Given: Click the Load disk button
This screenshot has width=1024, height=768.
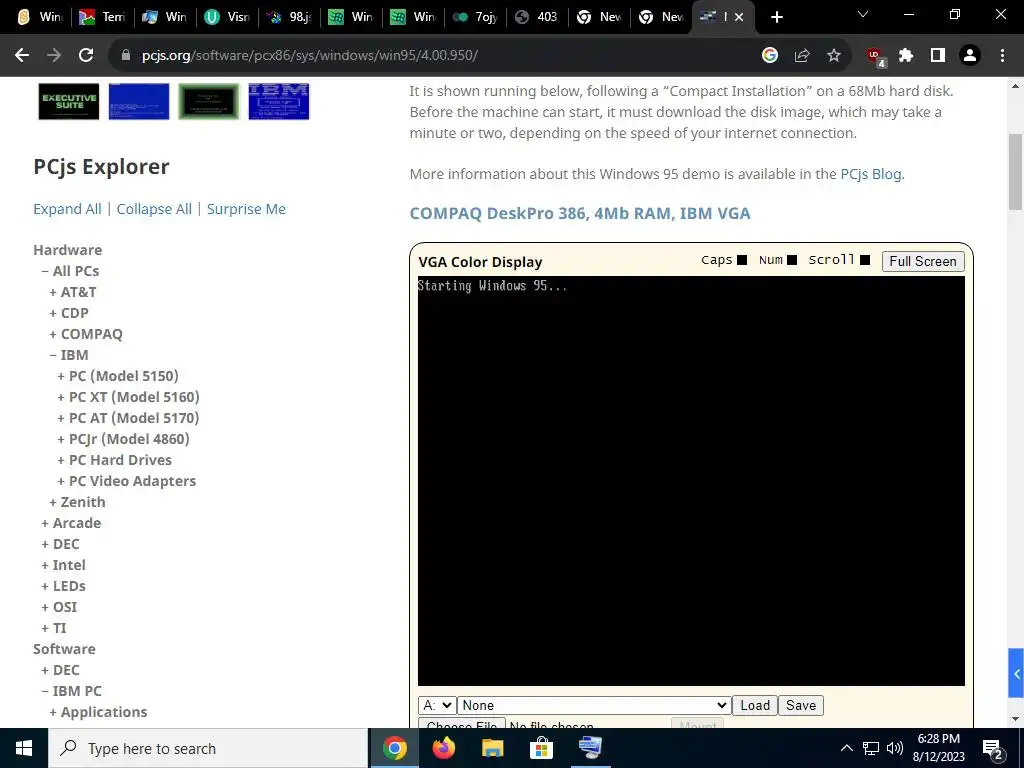Looking at the screenshot, I should [x=755, y=705].
